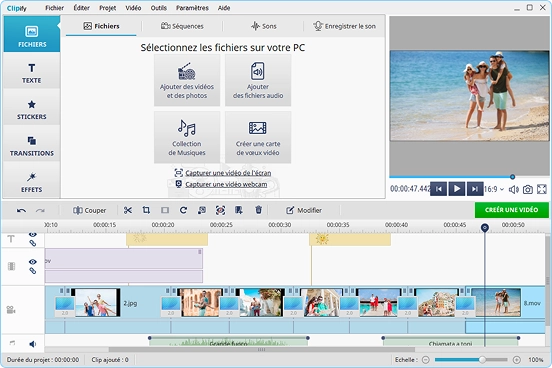Screen dimensions: 552x368
Task: Click the undo arrow in toolbar
Action: (21, 211)
